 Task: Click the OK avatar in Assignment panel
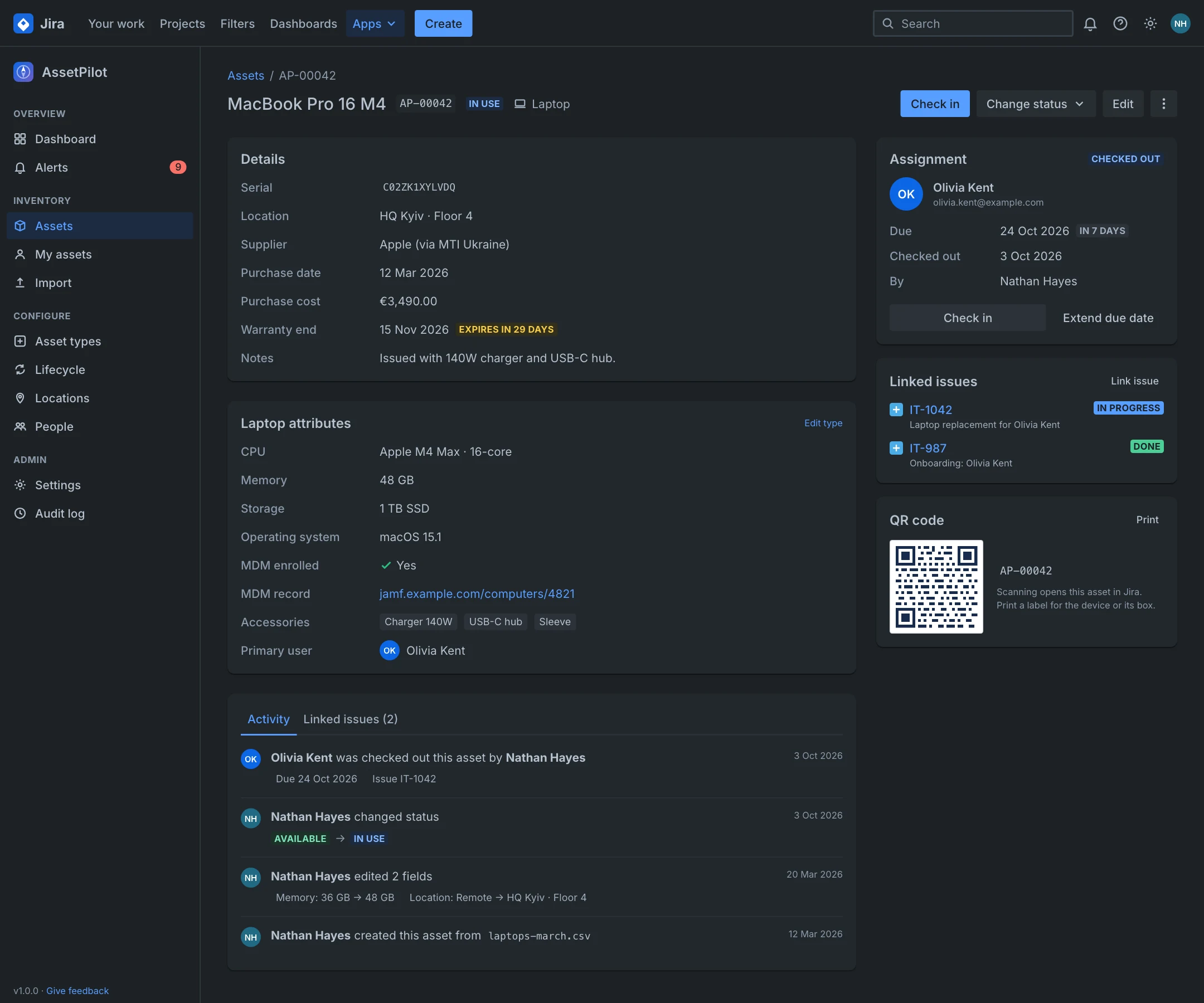[x=906, y=194]
